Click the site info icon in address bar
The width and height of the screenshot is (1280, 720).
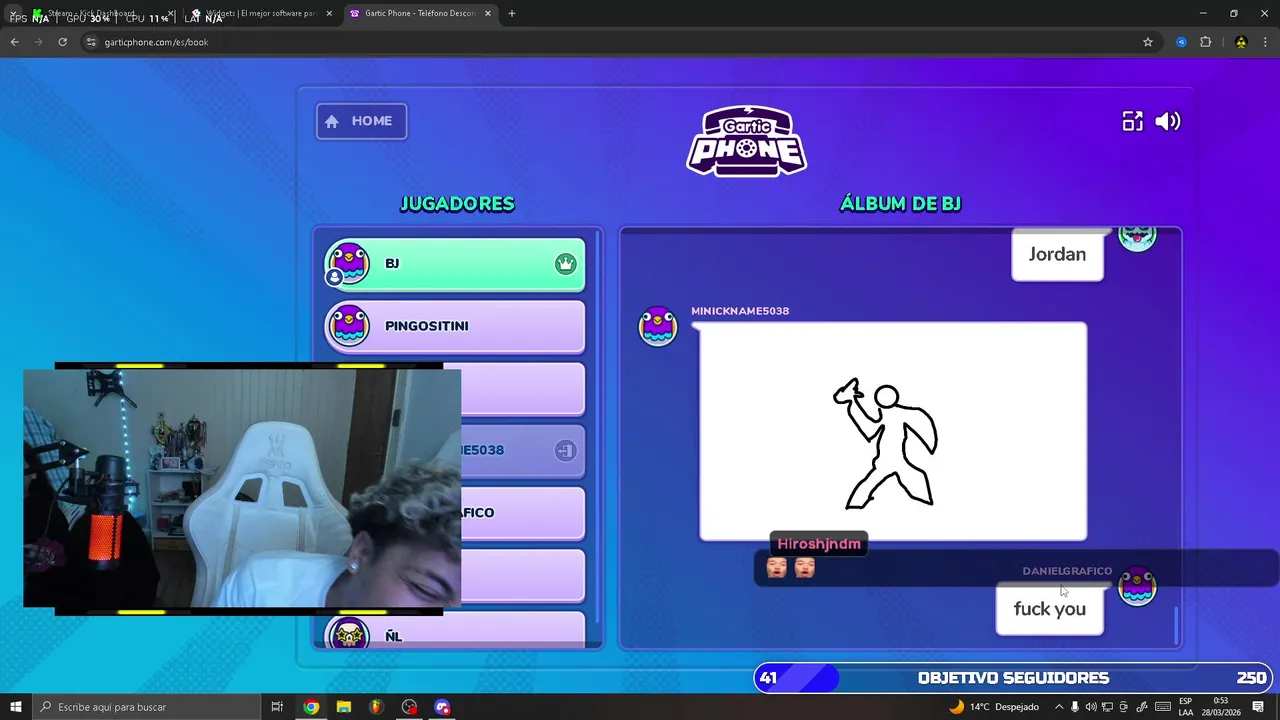pos(91,42)
